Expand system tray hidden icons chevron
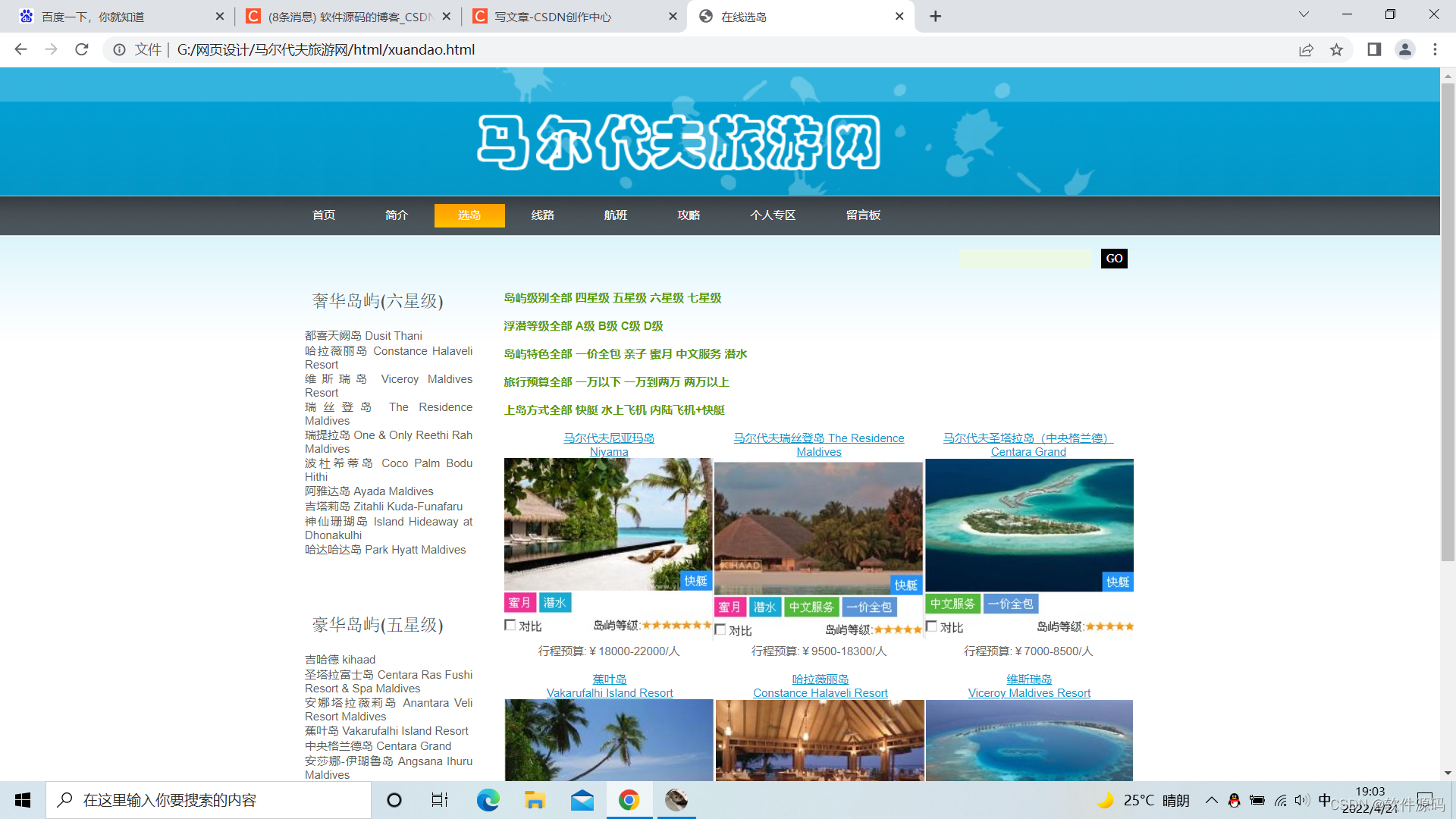Image resolution: width=1456 pixels, height=819 pixels. click(1211, 800)
